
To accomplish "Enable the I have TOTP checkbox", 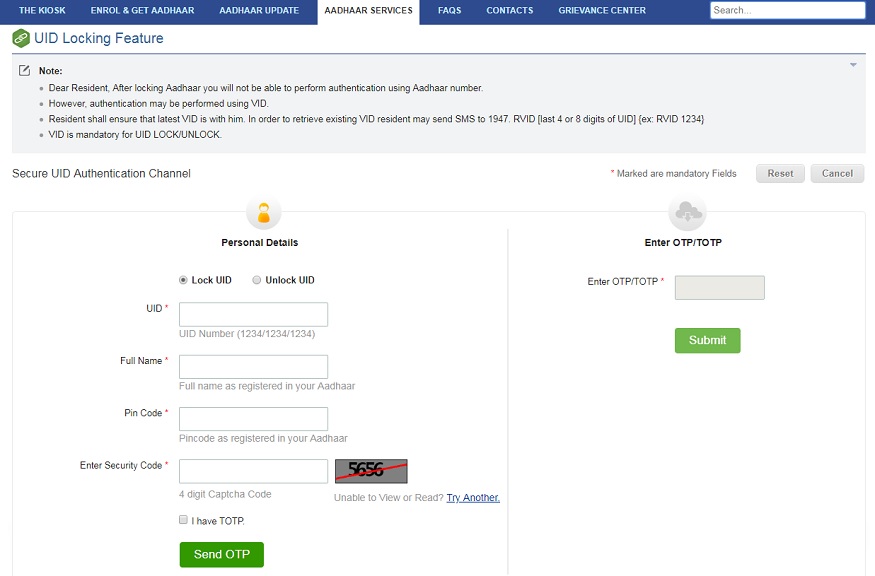I will pos(183,520).
